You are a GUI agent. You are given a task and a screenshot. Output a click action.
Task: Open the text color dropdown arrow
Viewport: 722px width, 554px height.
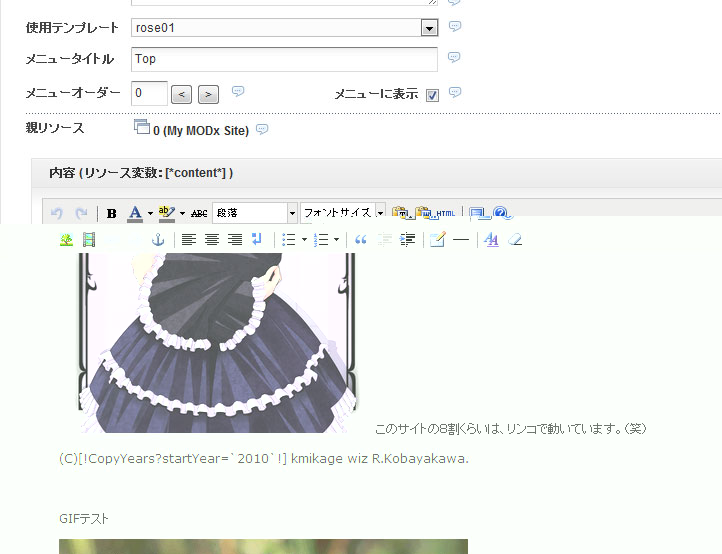(150, 213)
